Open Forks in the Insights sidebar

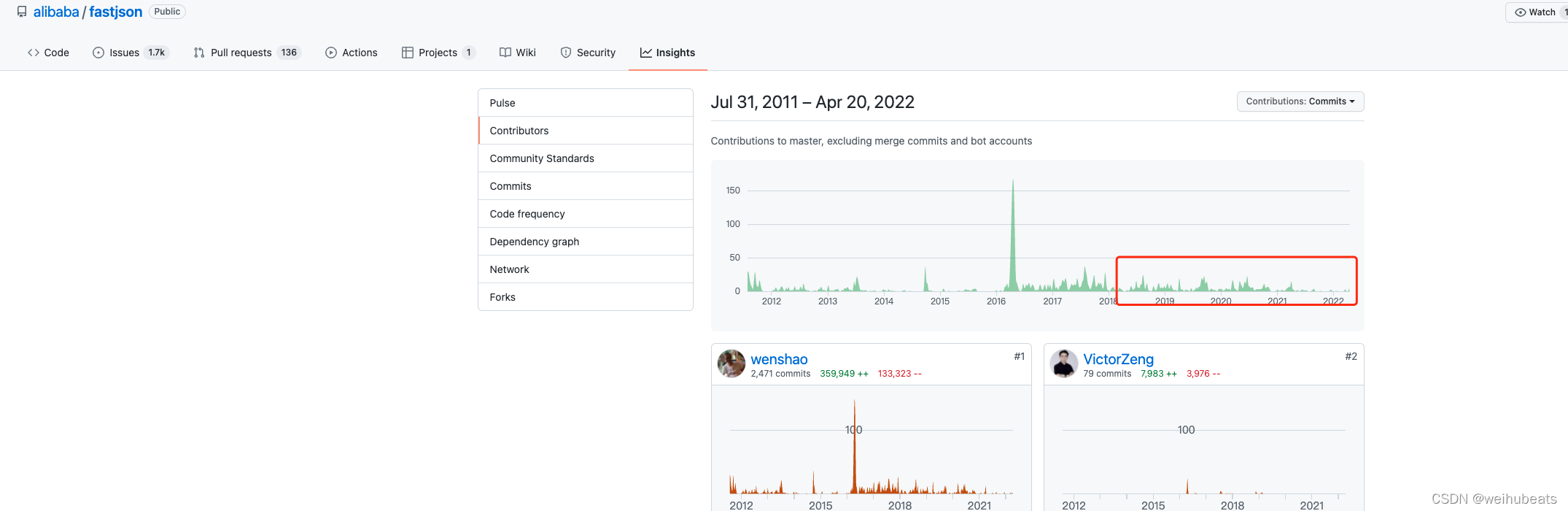coord(586,297)
